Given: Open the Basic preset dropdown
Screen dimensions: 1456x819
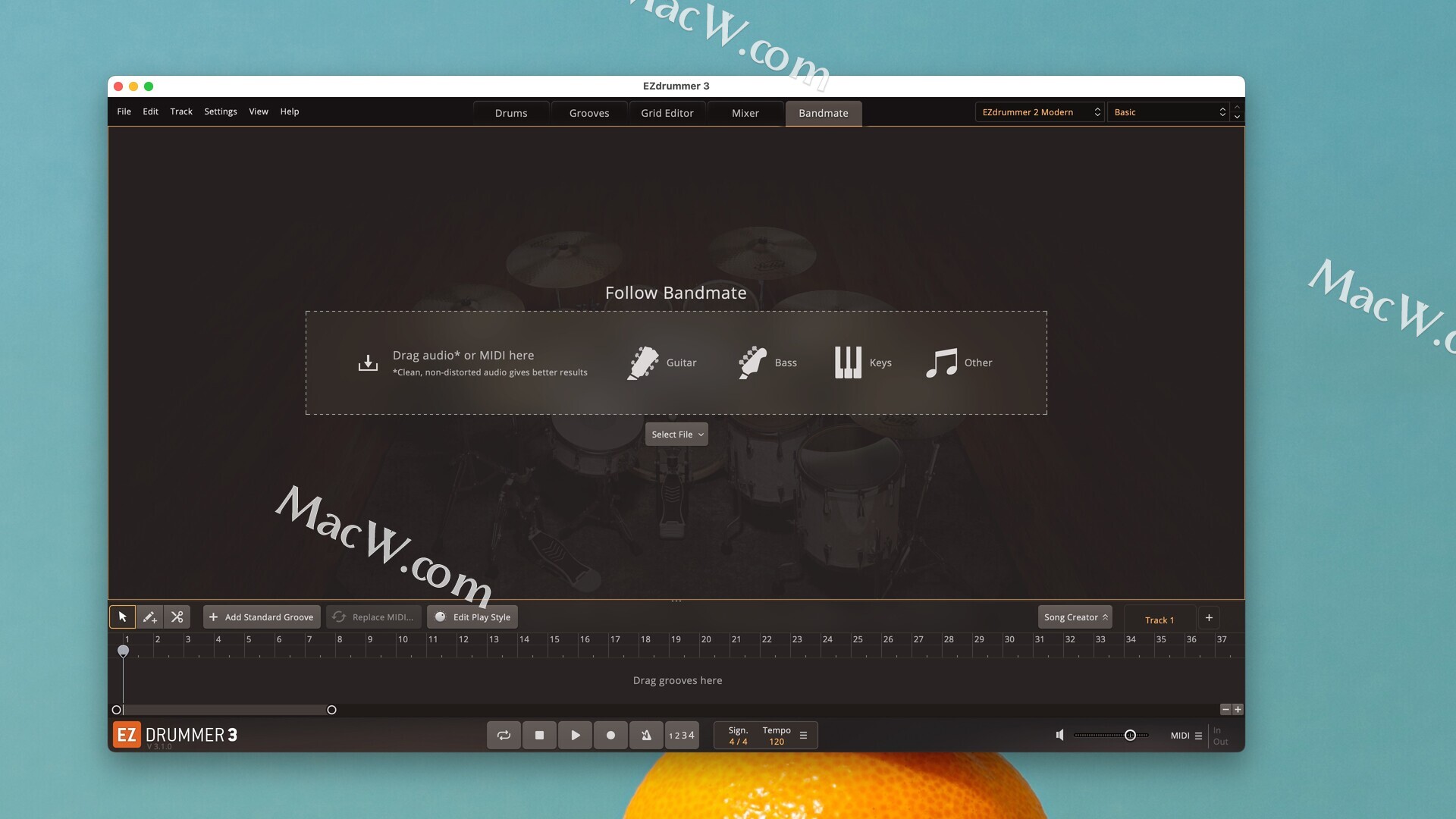Looking at the screenshot, I should coord(1168,112).
